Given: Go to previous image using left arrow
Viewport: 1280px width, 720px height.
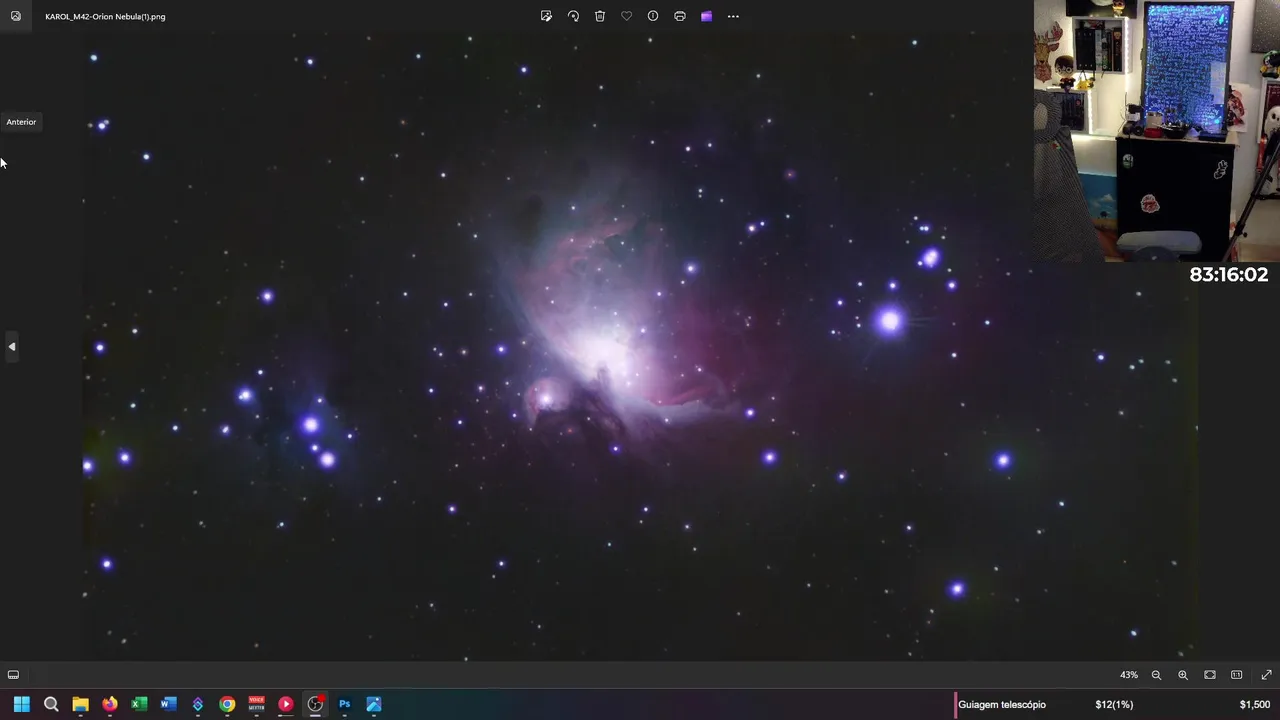Looking at the screenshot, I should [x=12, y=347].
